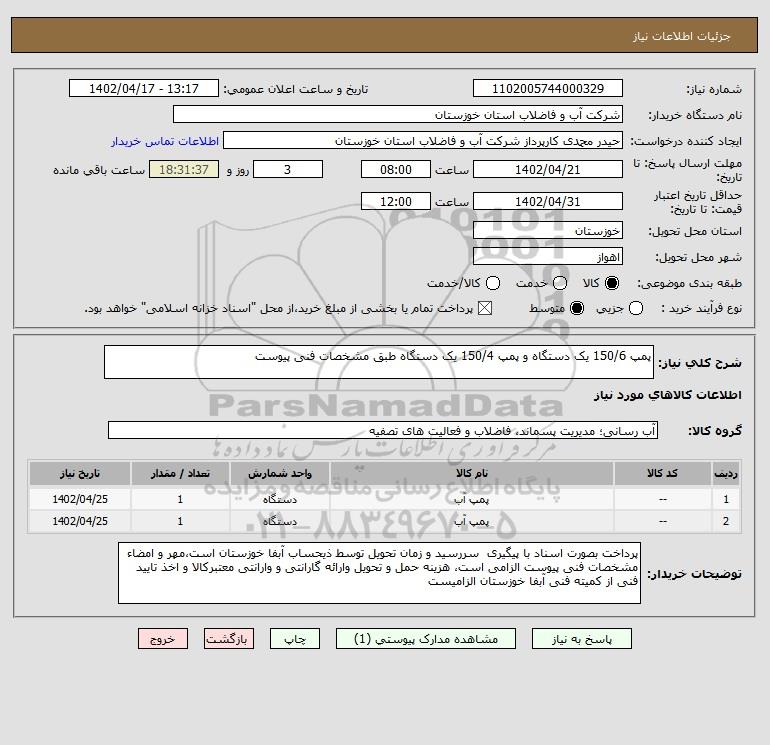
Task: Click the general description field about pumps
Action: [379, 362]
